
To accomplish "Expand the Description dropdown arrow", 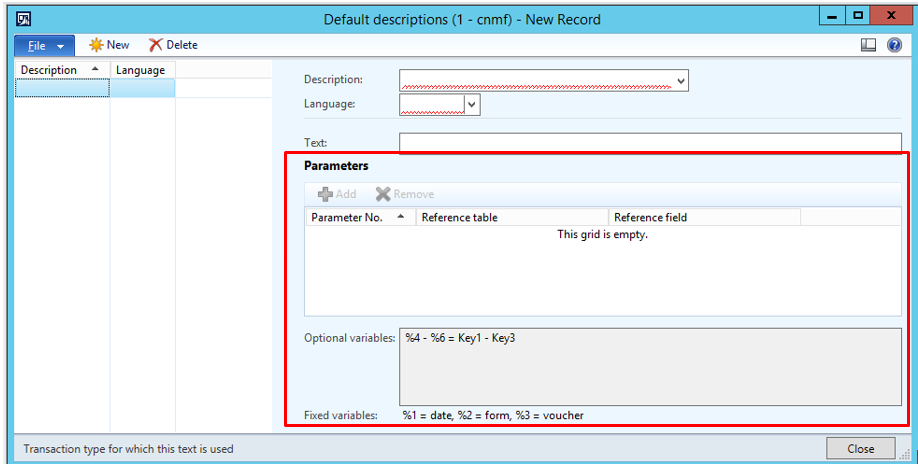I will coord(681,80).
